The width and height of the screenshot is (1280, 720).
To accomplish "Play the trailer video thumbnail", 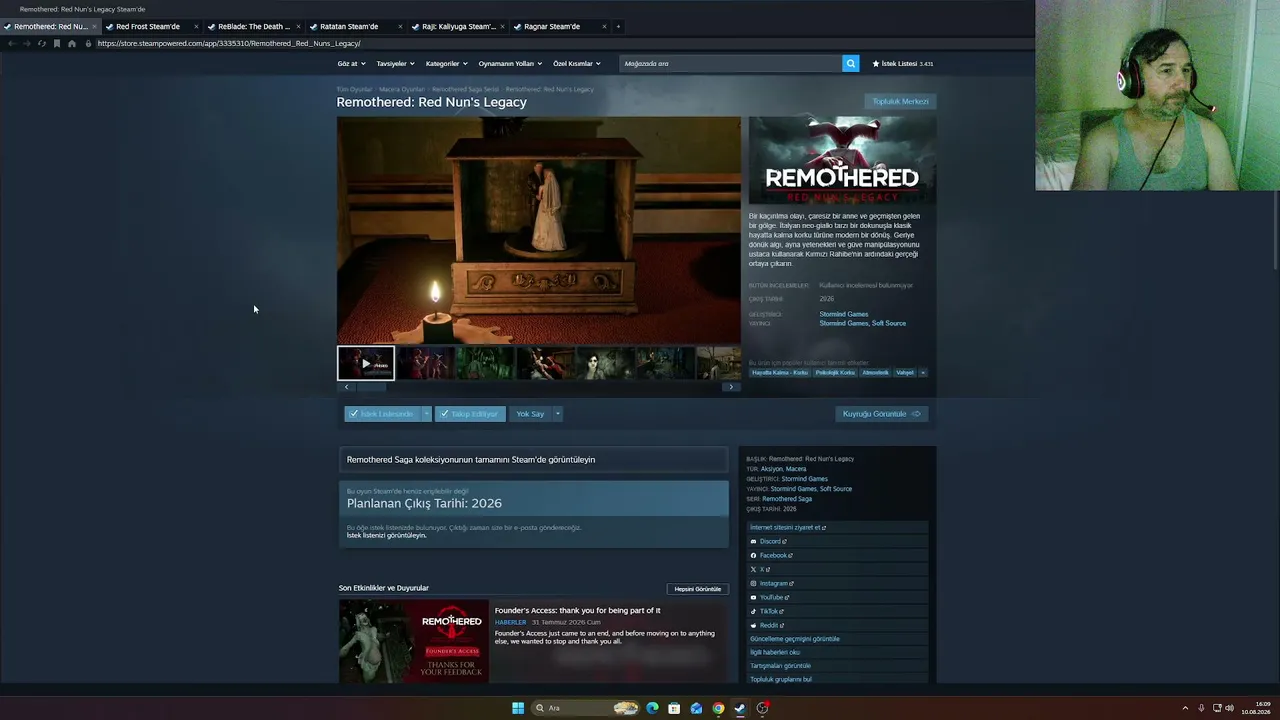I will coord(366,363).
